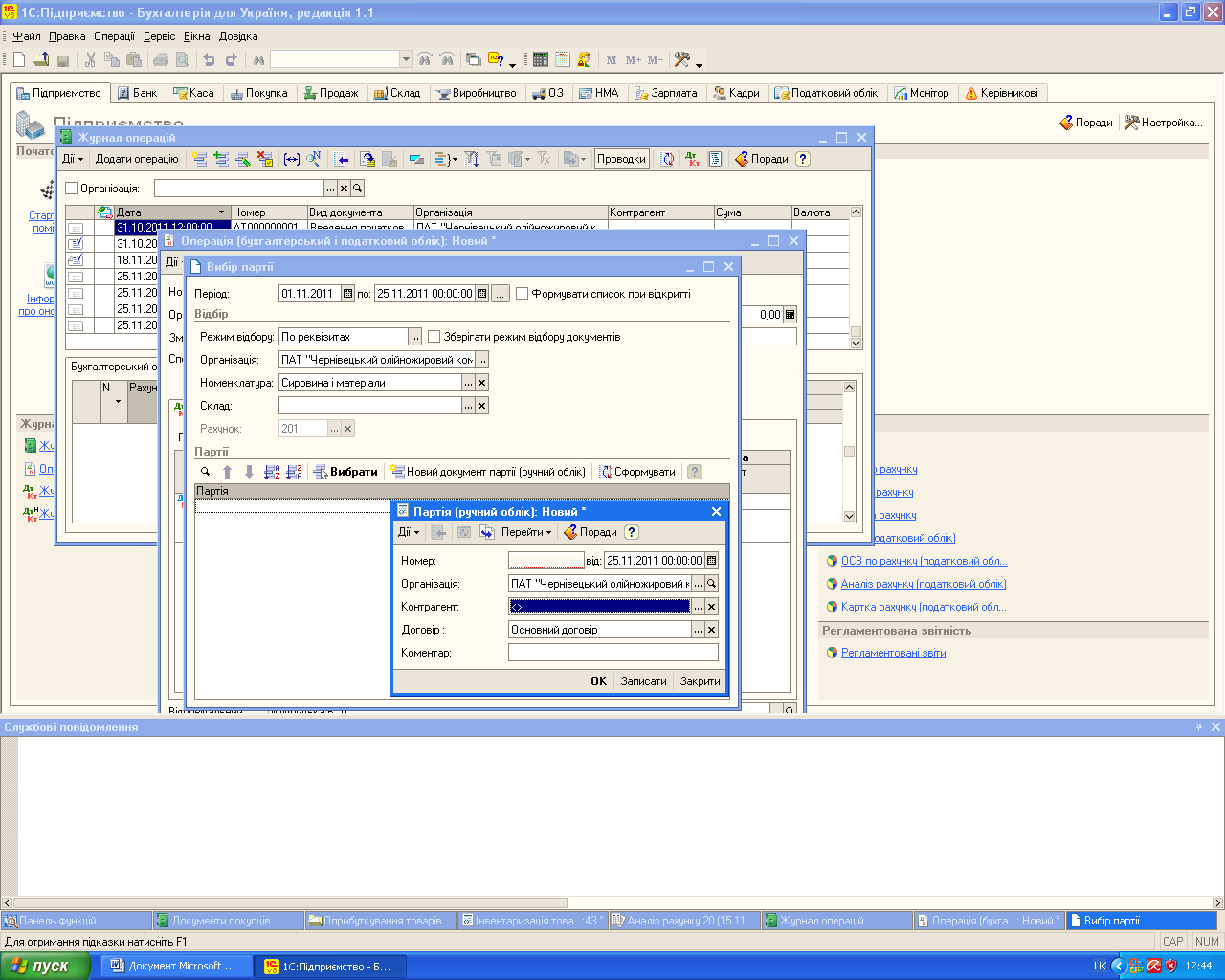Switch to the Зарплата tab
Image resolution: width=1225 pixels, height=980 pixels.
tap(665, 93)
